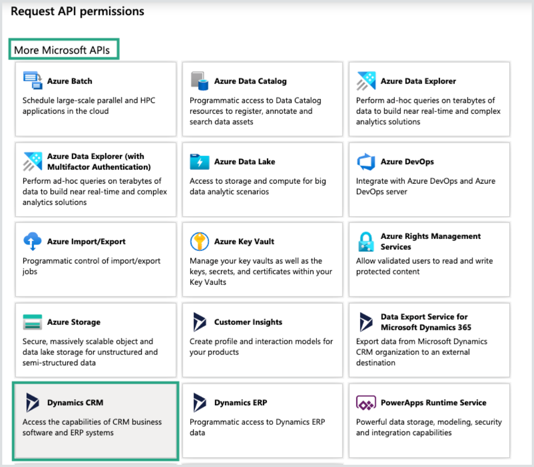The image size is (534, 467).
Task: Click the PowerApps Runtime Service icon
Action: tap(366, 403)
